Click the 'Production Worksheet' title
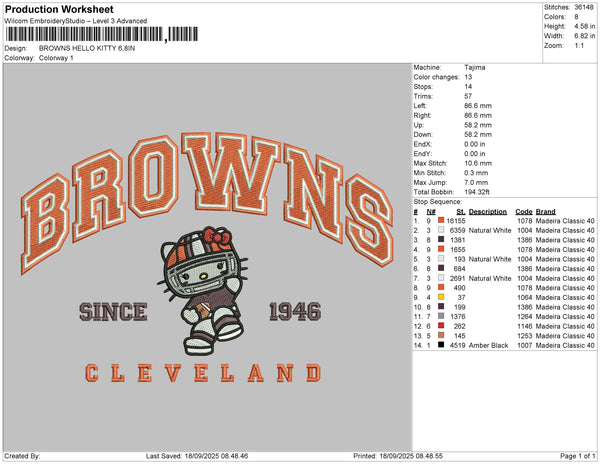The image size is (600, 464). pyautogui.click(x=59, y=9)
